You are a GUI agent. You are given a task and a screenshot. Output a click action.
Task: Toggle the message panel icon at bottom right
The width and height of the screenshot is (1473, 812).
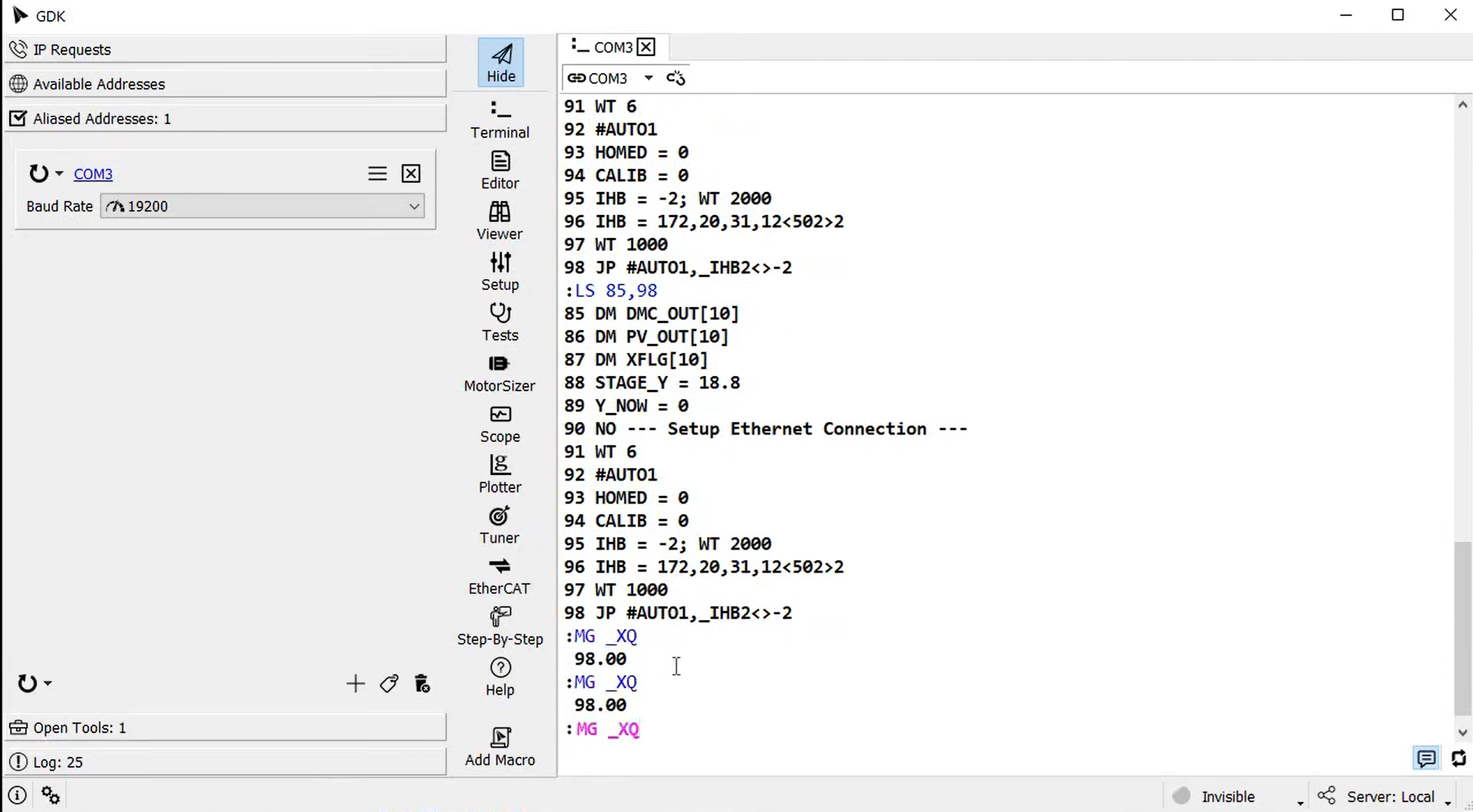click(1425, 758)
